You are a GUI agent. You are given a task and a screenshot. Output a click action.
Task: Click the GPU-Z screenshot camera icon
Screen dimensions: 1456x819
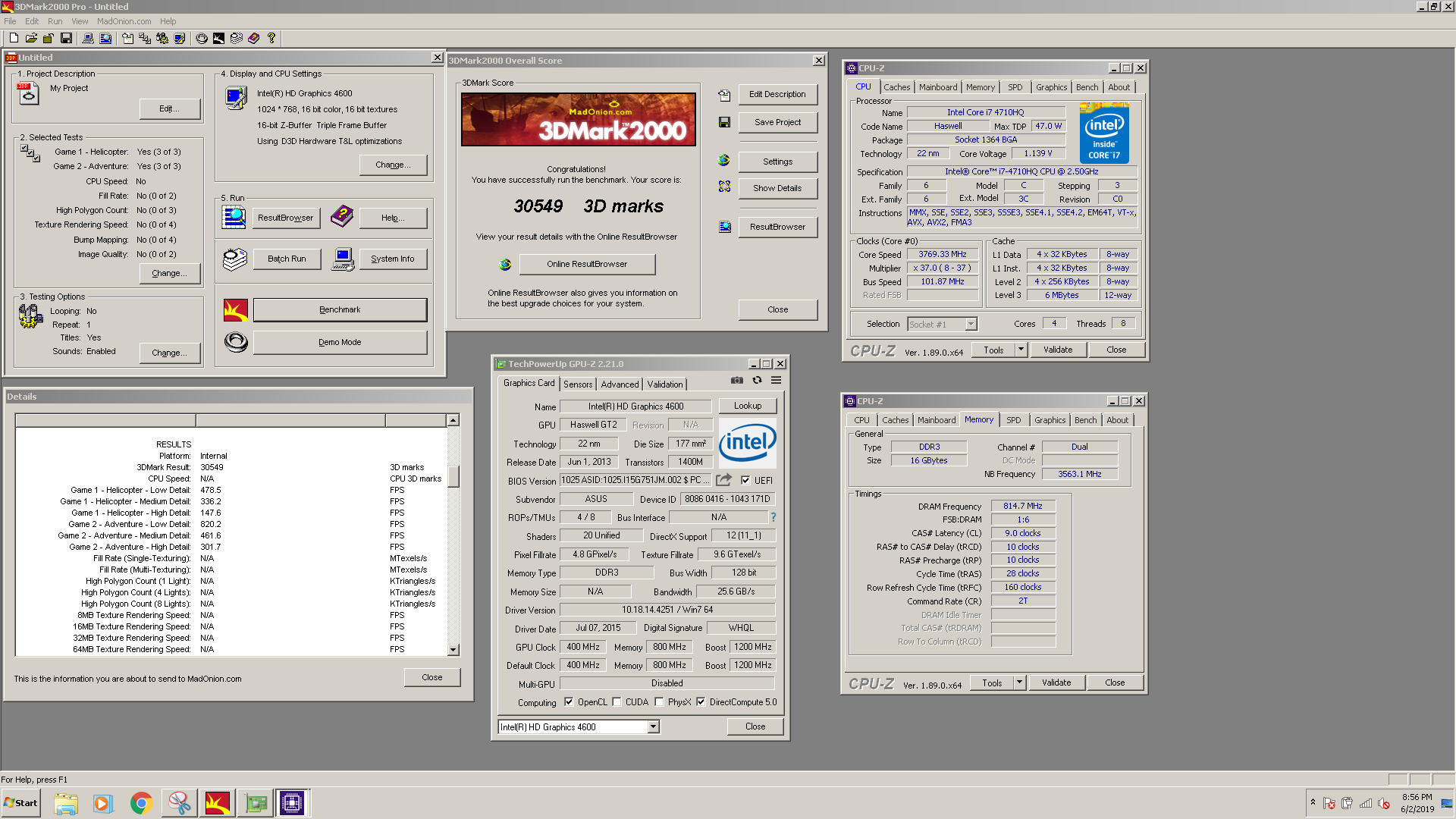point(736,380)
